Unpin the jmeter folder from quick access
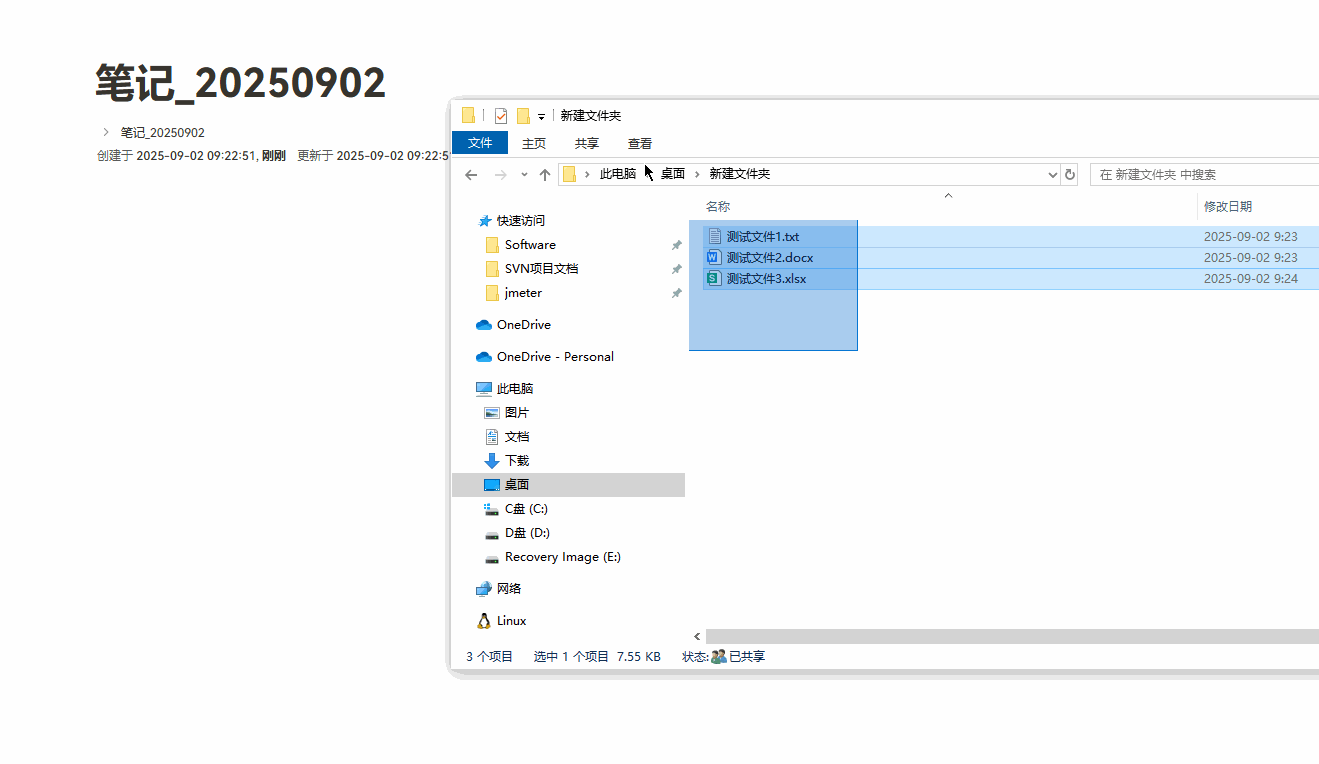Viewport: 1319px width, 764px height. coord(676,293)
